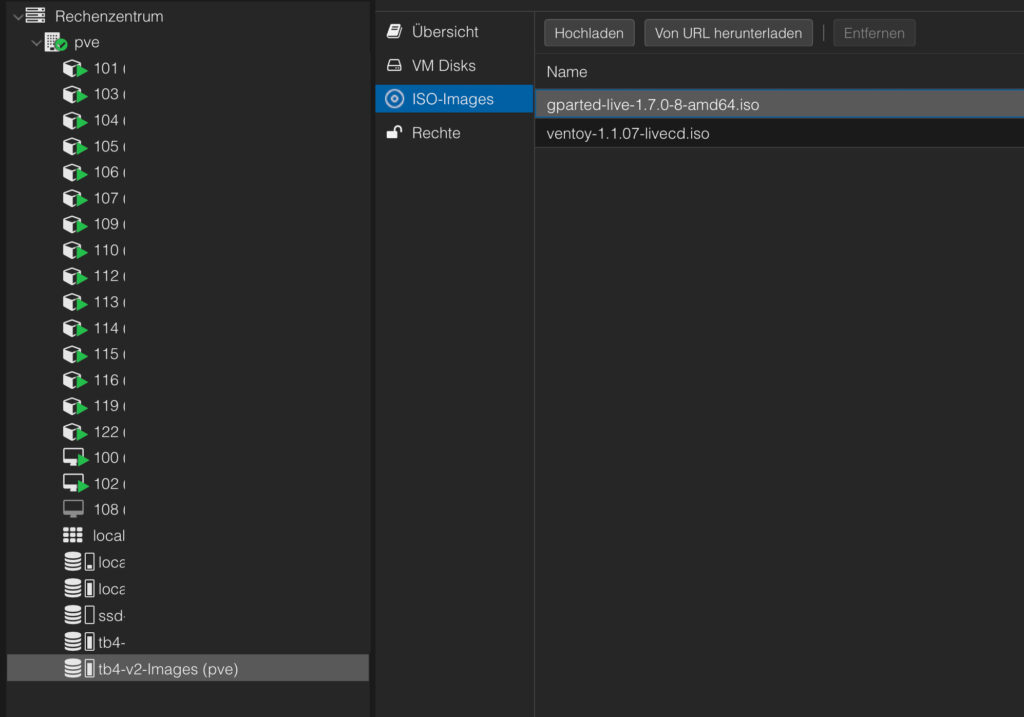Select ventoy-1.1.07-livecd.iso entry
Screen dimensions: 1024x717
(x=628, y=134)
